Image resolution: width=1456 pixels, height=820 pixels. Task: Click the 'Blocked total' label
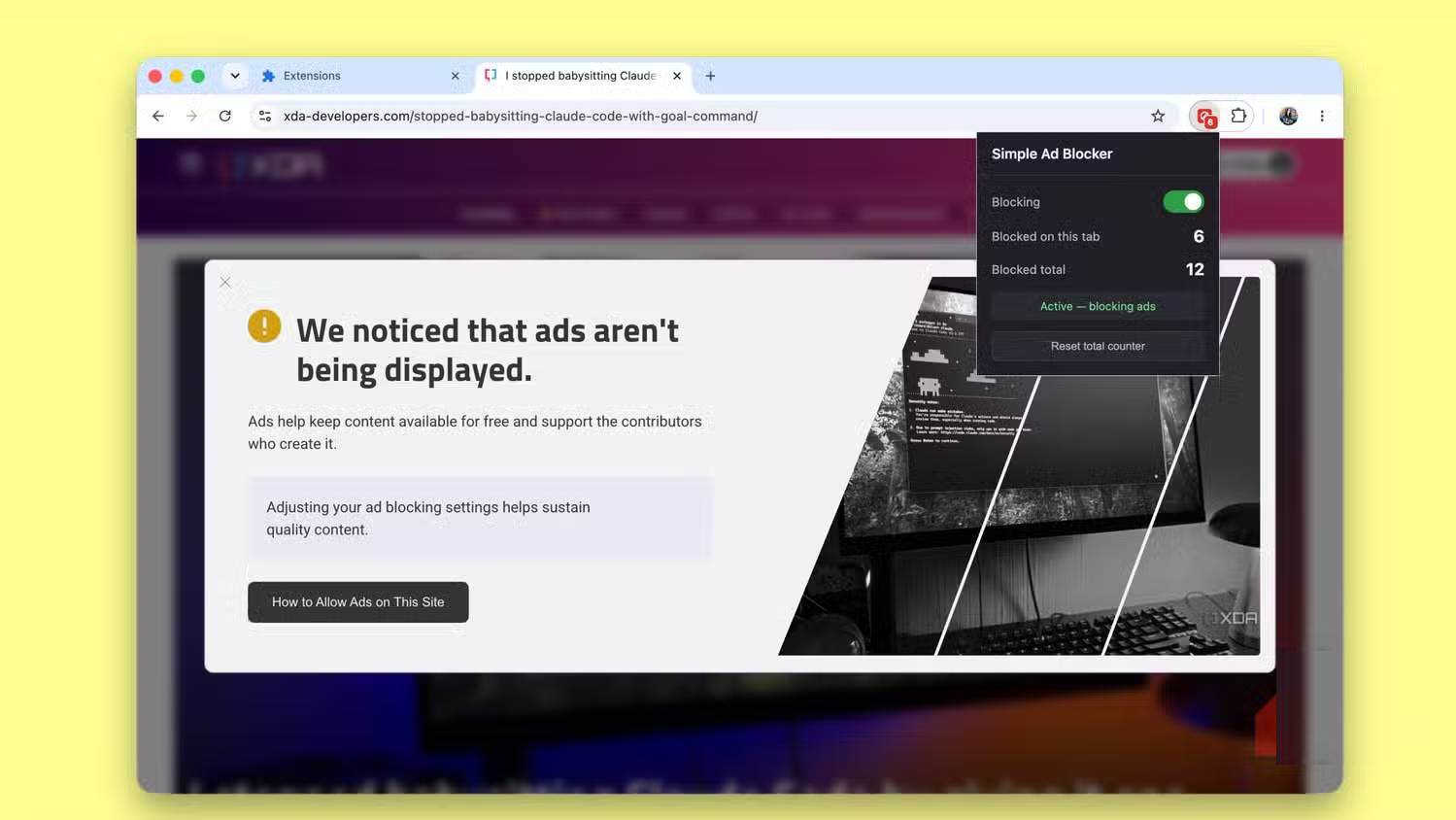point(1028,269)
